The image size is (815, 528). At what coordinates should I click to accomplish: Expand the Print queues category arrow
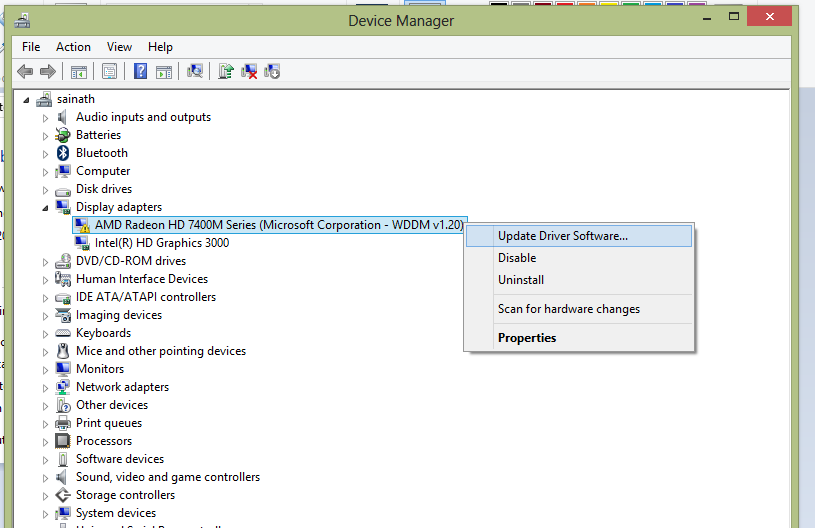click(x=45, y=424)
